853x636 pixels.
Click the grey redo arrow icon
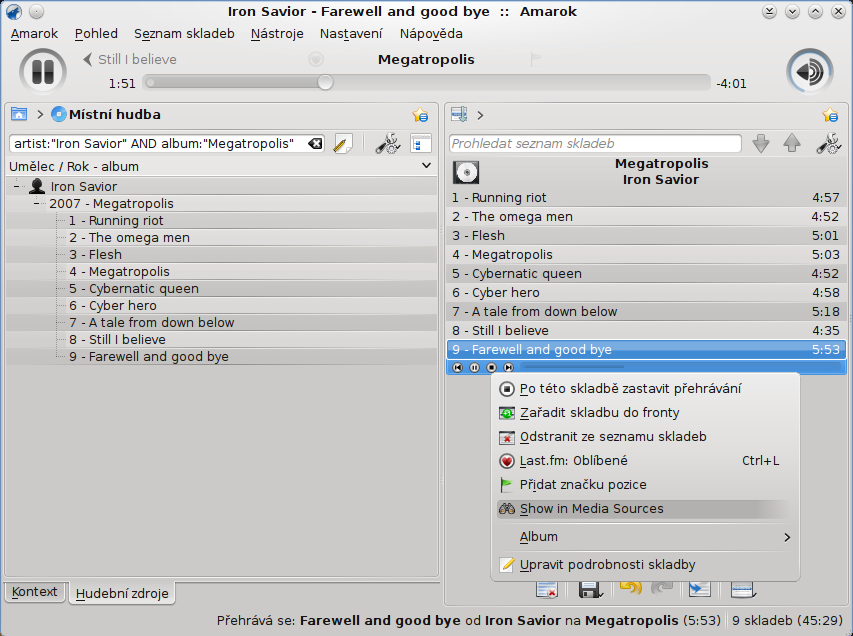662,588
